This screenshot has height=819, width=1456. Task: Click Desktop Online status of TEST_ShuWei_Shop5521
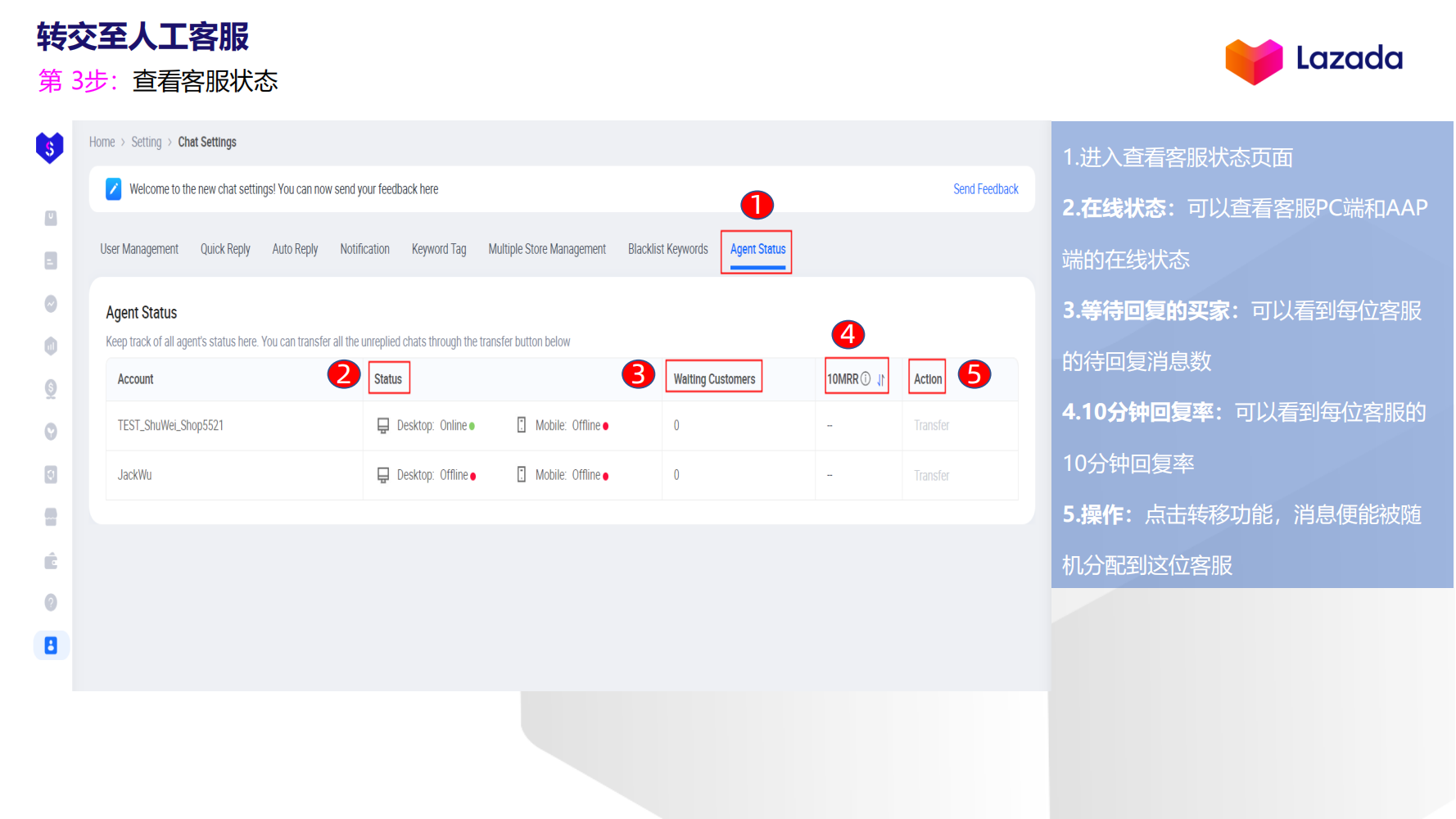[436, 426]
